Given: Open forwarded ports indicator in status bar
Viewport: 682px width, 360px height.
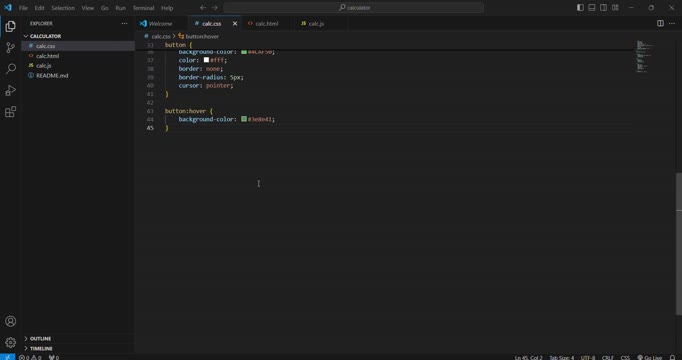Looking at the screenshot, I should click(x=54, y=357).
